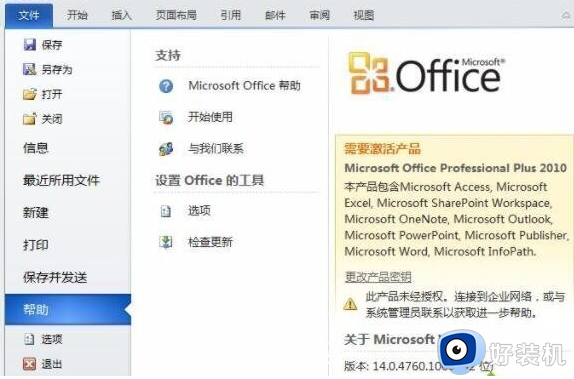
Task: Switch to the 视图 (View) tab
Action: tap(364, 15)
